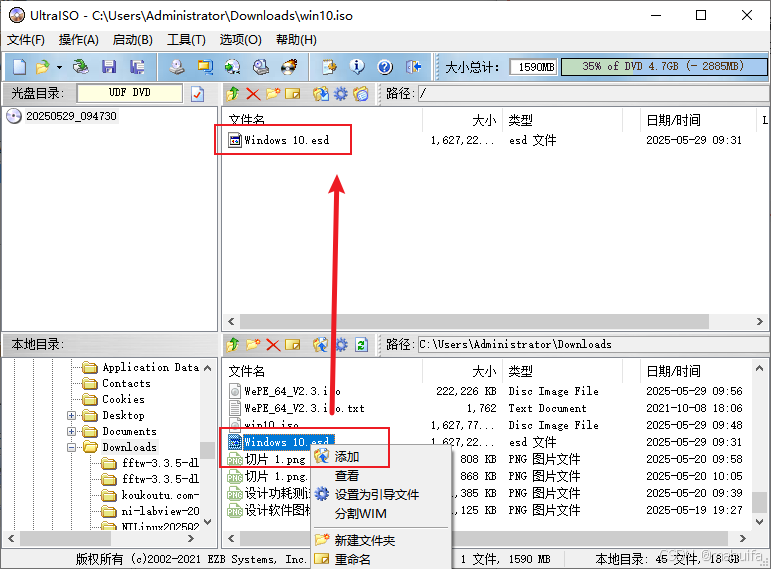Select WePE_64_V2.3.iso in local file list
This screenshot has height=569, width=771.
pyautogui.click(x=292, y=391)
